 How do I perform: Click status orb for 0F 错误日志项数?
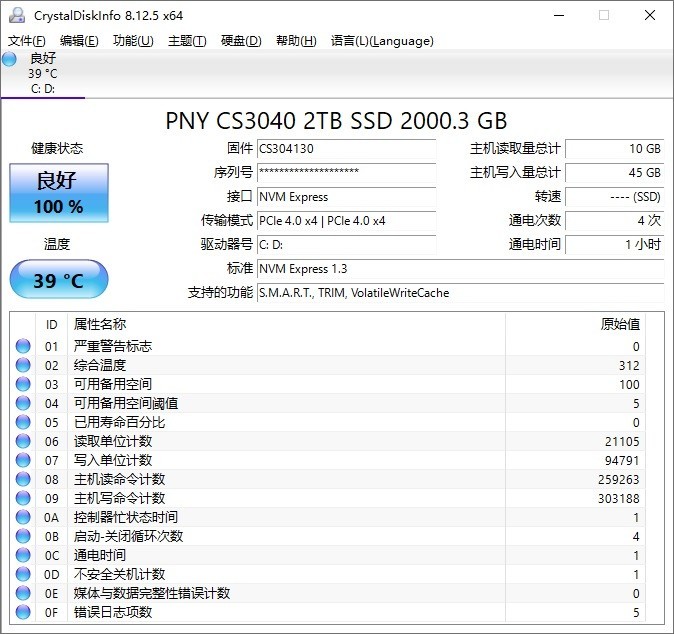click(x=23, y=612)
